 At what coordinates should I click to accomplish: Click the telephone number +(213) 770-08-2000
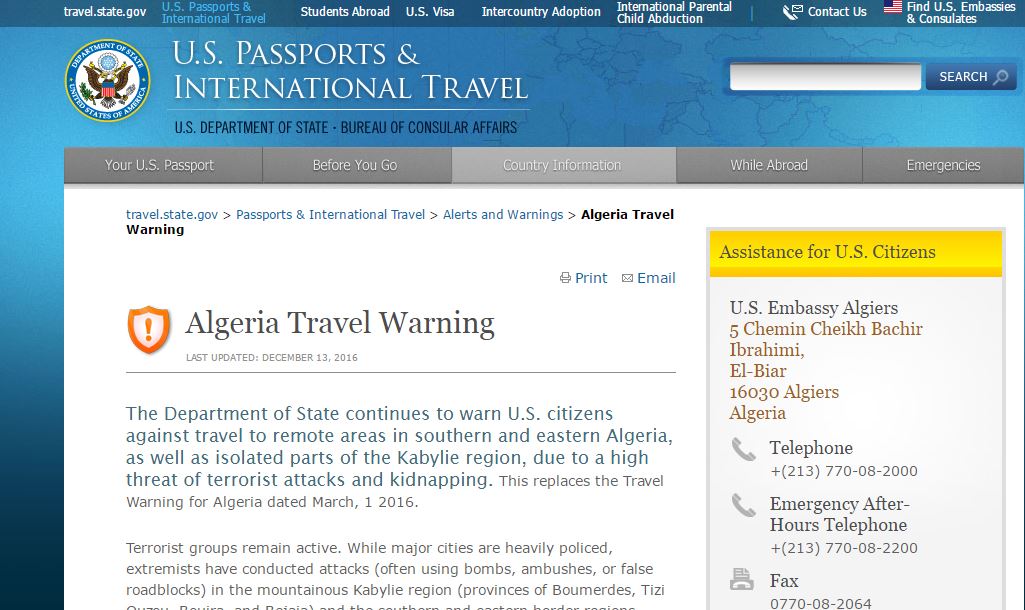click(x=843, y=471)
